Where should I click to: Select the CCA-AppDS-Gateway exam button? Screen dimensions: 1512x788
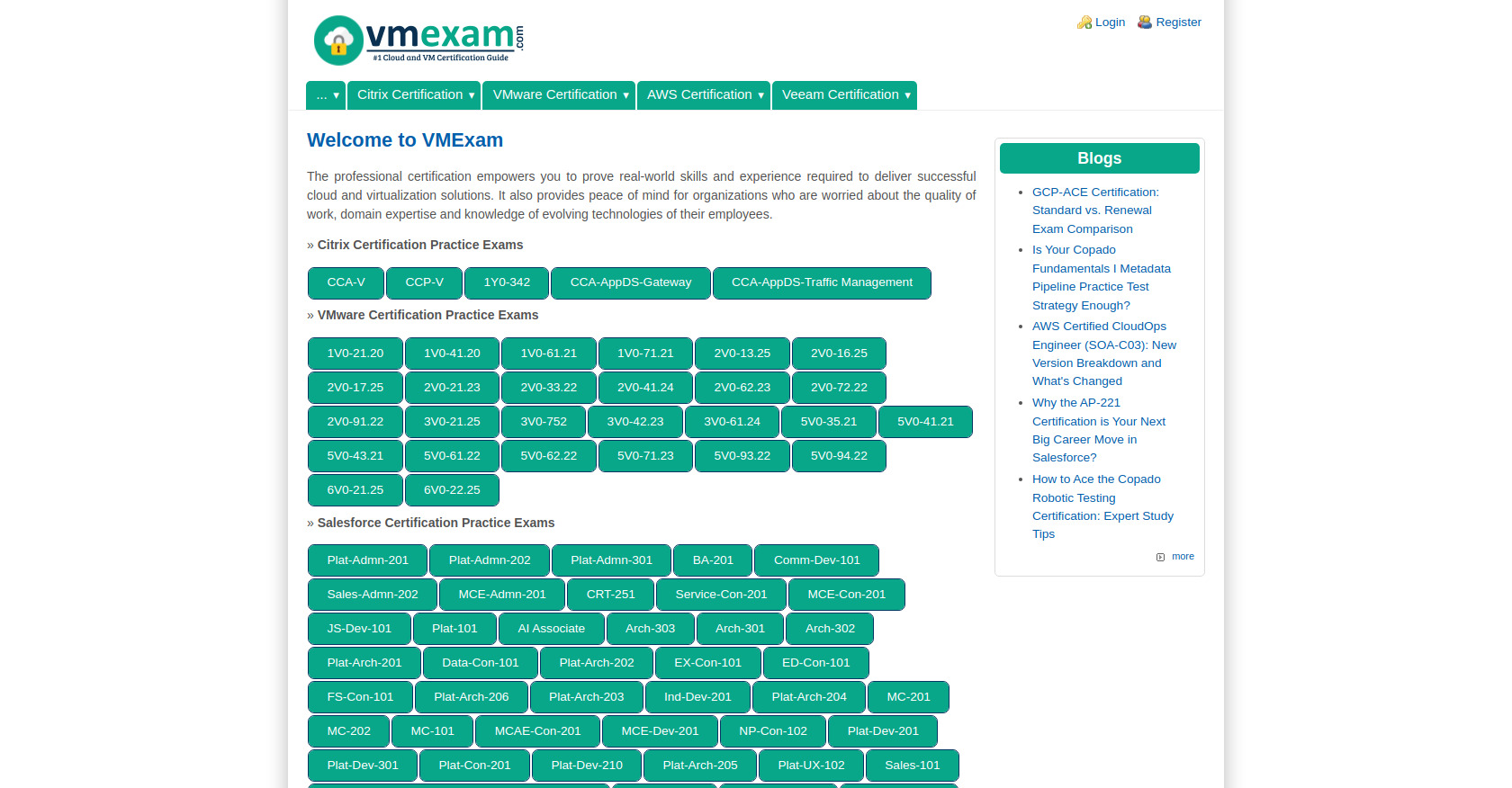pos(631,282)
